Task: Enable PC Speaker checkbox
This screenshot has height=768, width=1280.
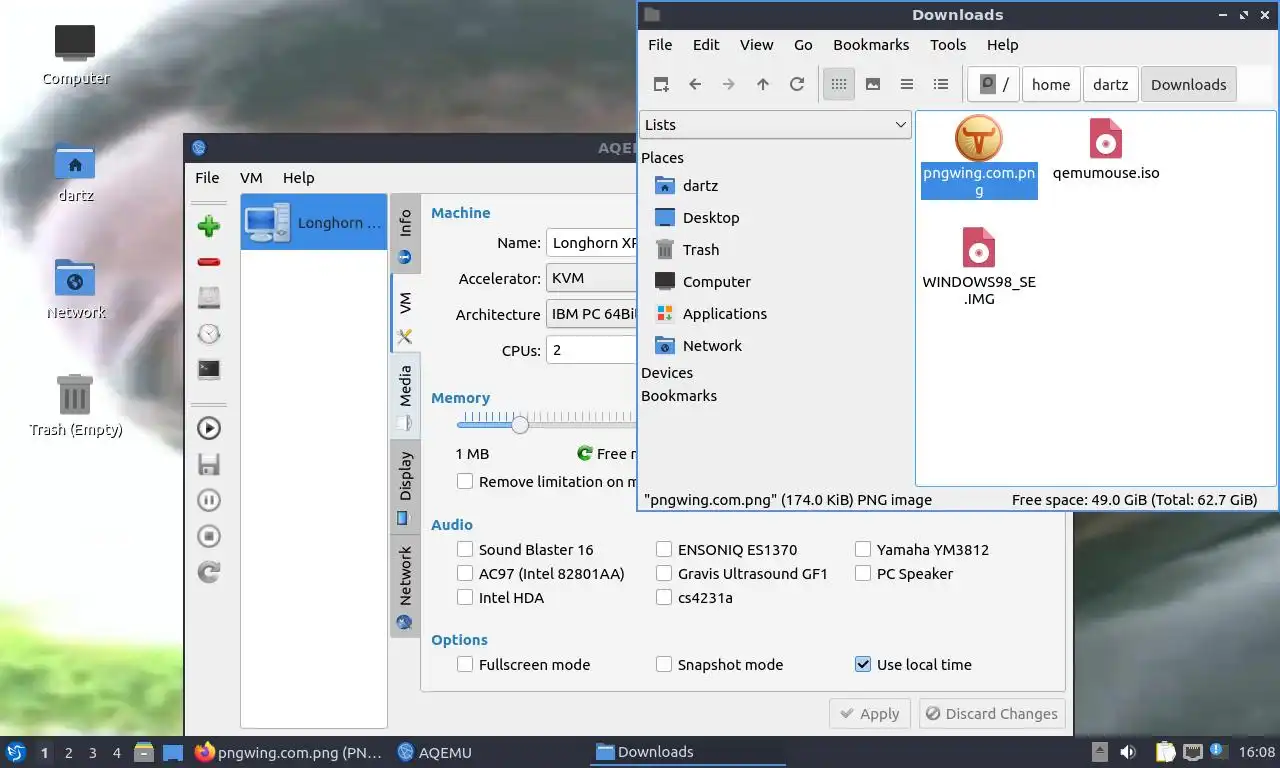Action: [863, 573]
